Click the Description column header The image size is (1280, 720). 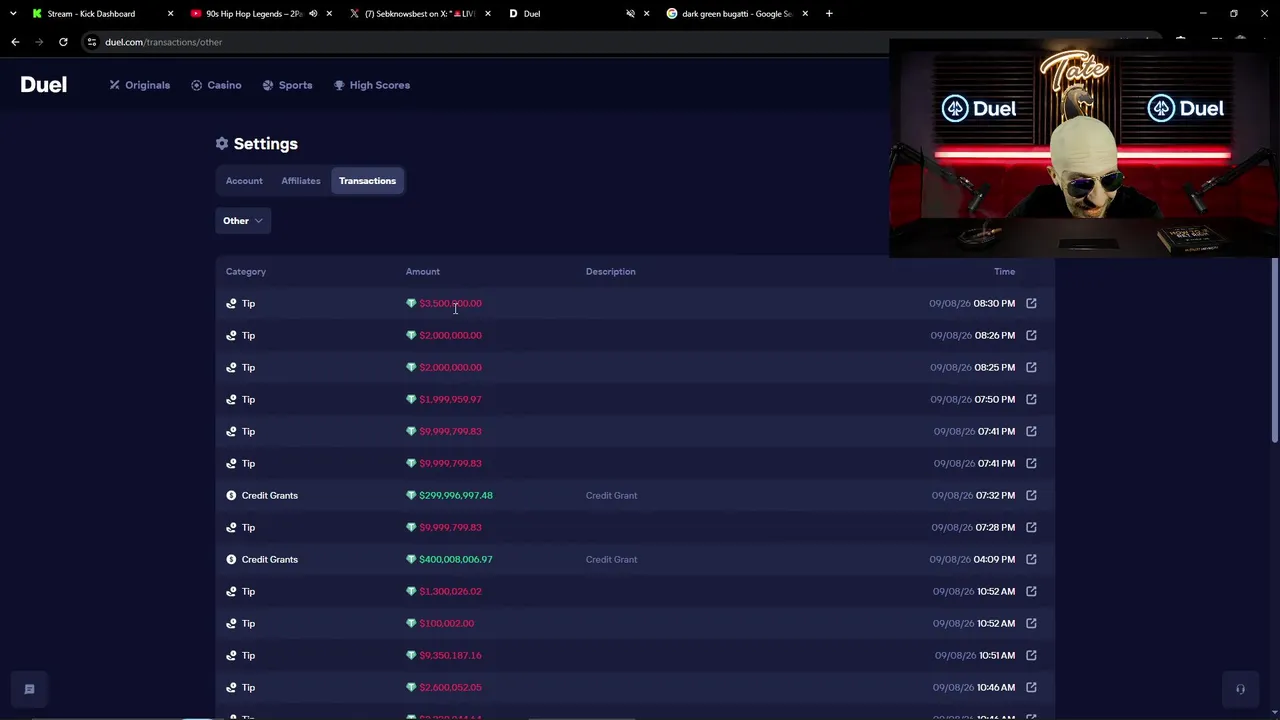click(611, 271)
